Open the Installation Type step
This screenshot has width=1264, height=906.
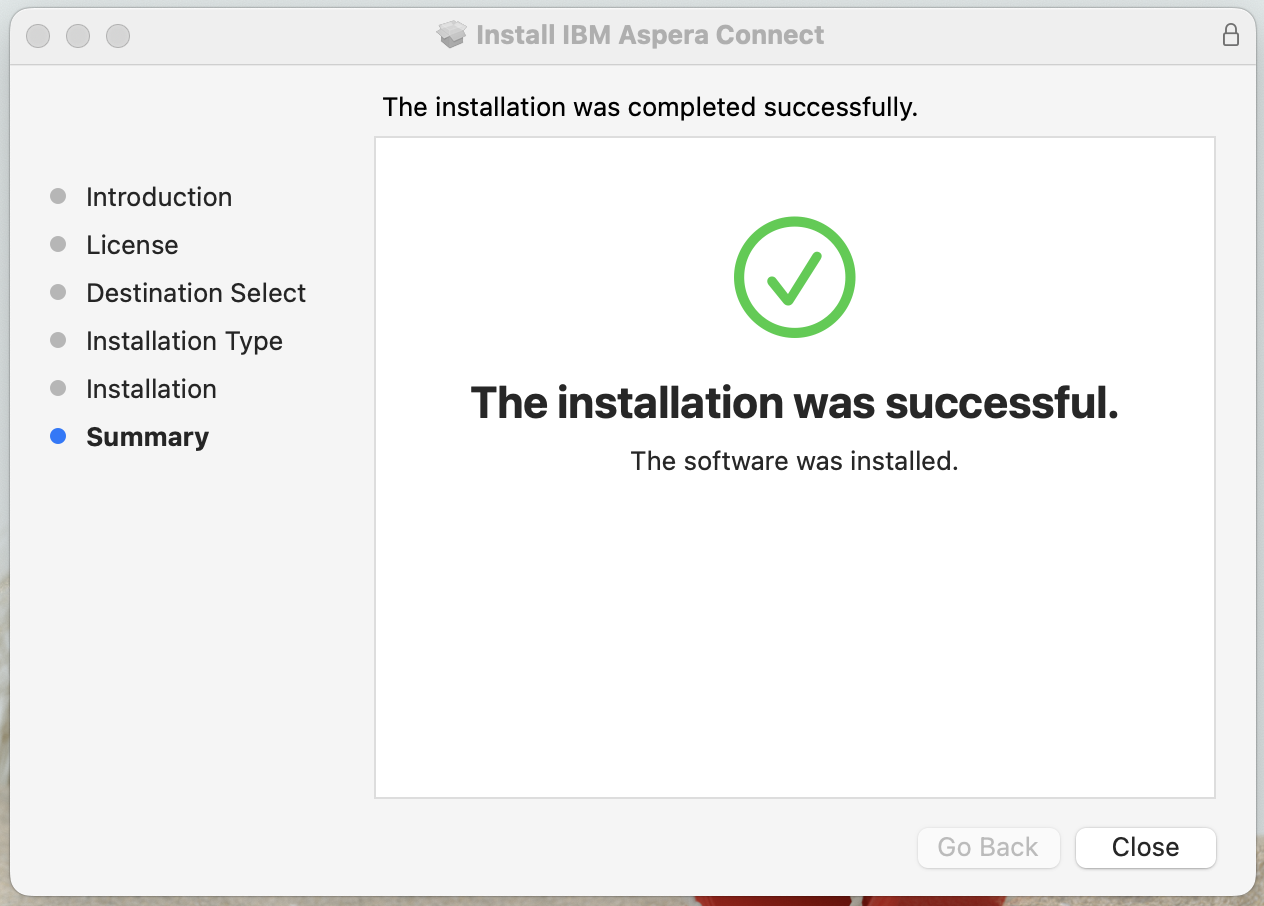click(184, 340)
